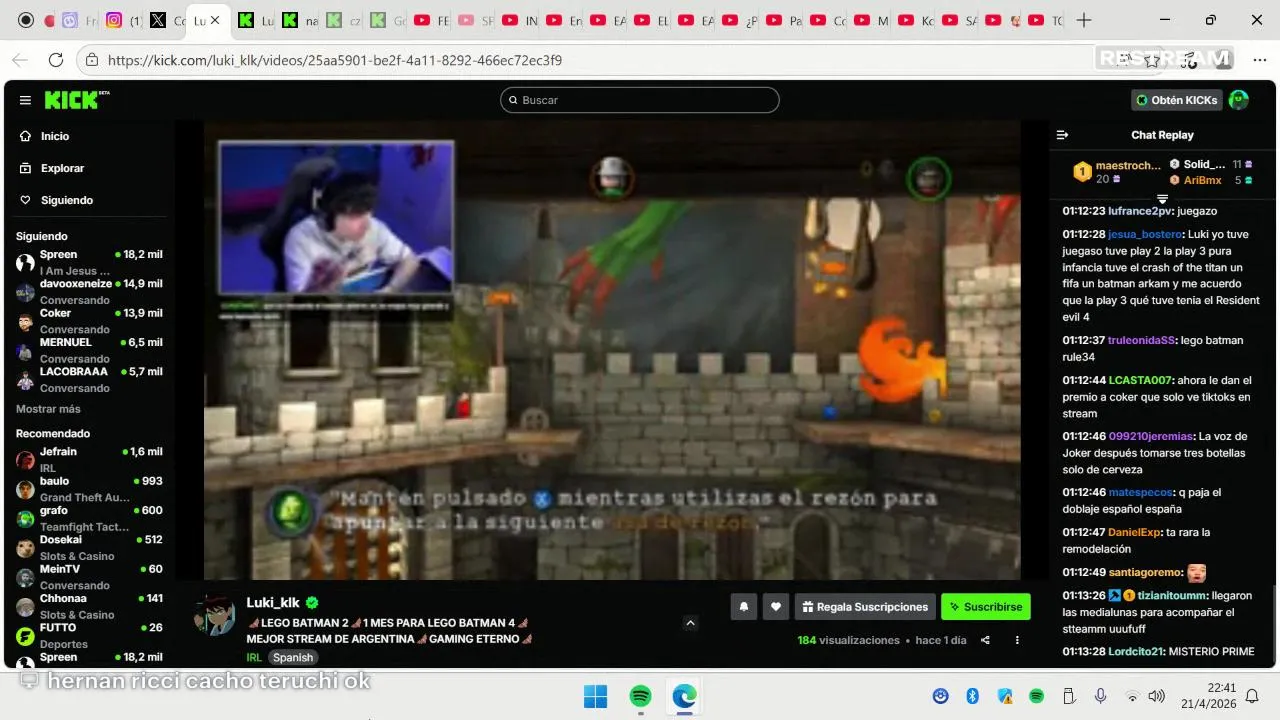This screenshot has height=720, width=1280.
Task: Click the IRL category link
Action: point(254,657)
